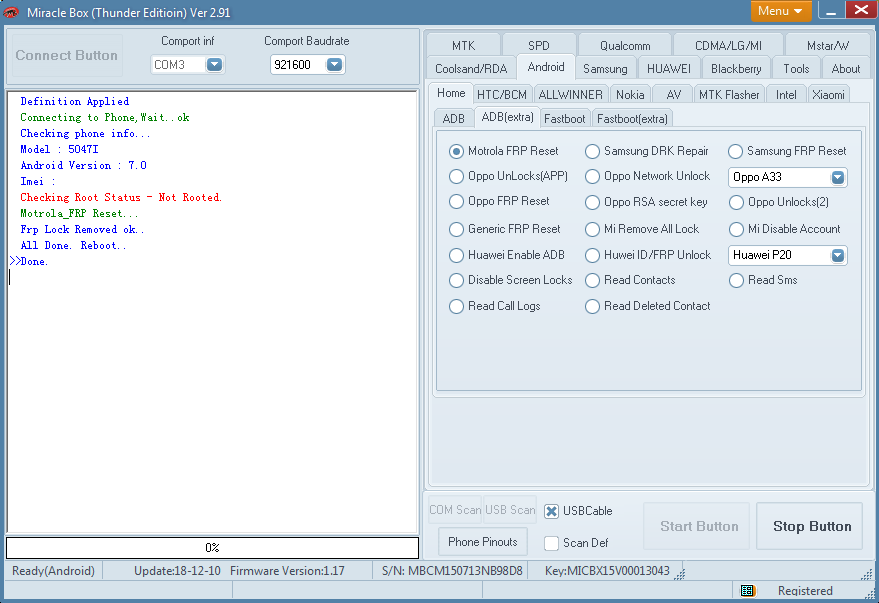879x603 pixels.
Task: Open the About tab
Action: click(x=845, y=69)
